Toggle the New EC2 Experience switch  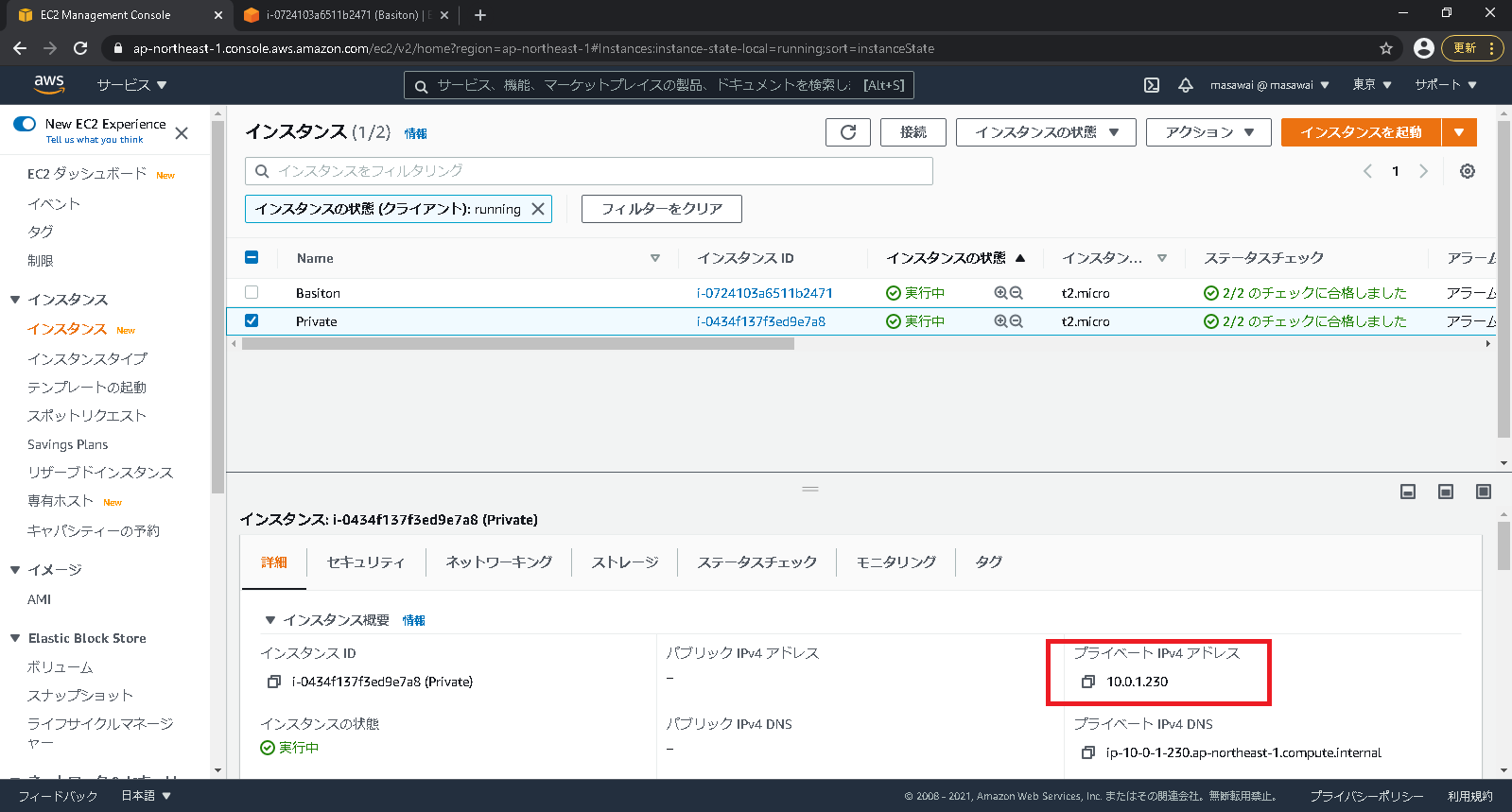coord(25,124)
